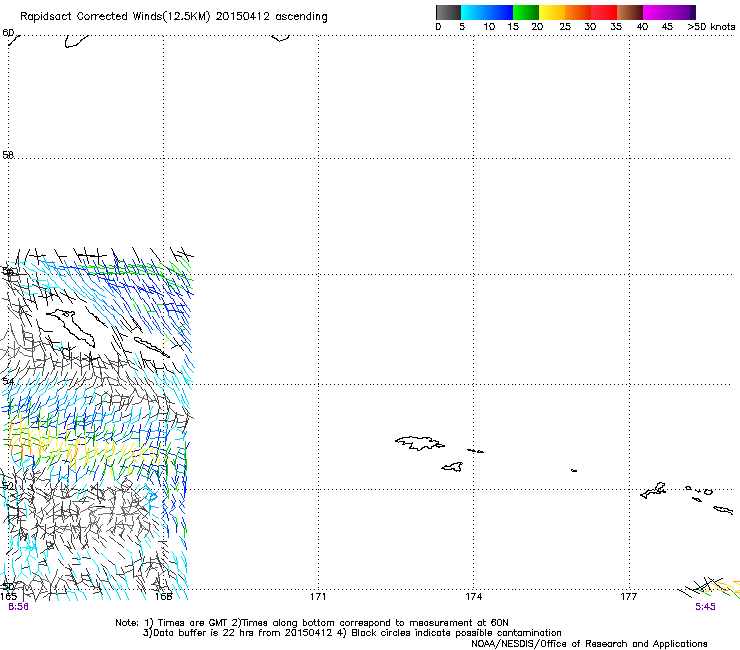Click the long island outline inside wind swath

[71, 327]
